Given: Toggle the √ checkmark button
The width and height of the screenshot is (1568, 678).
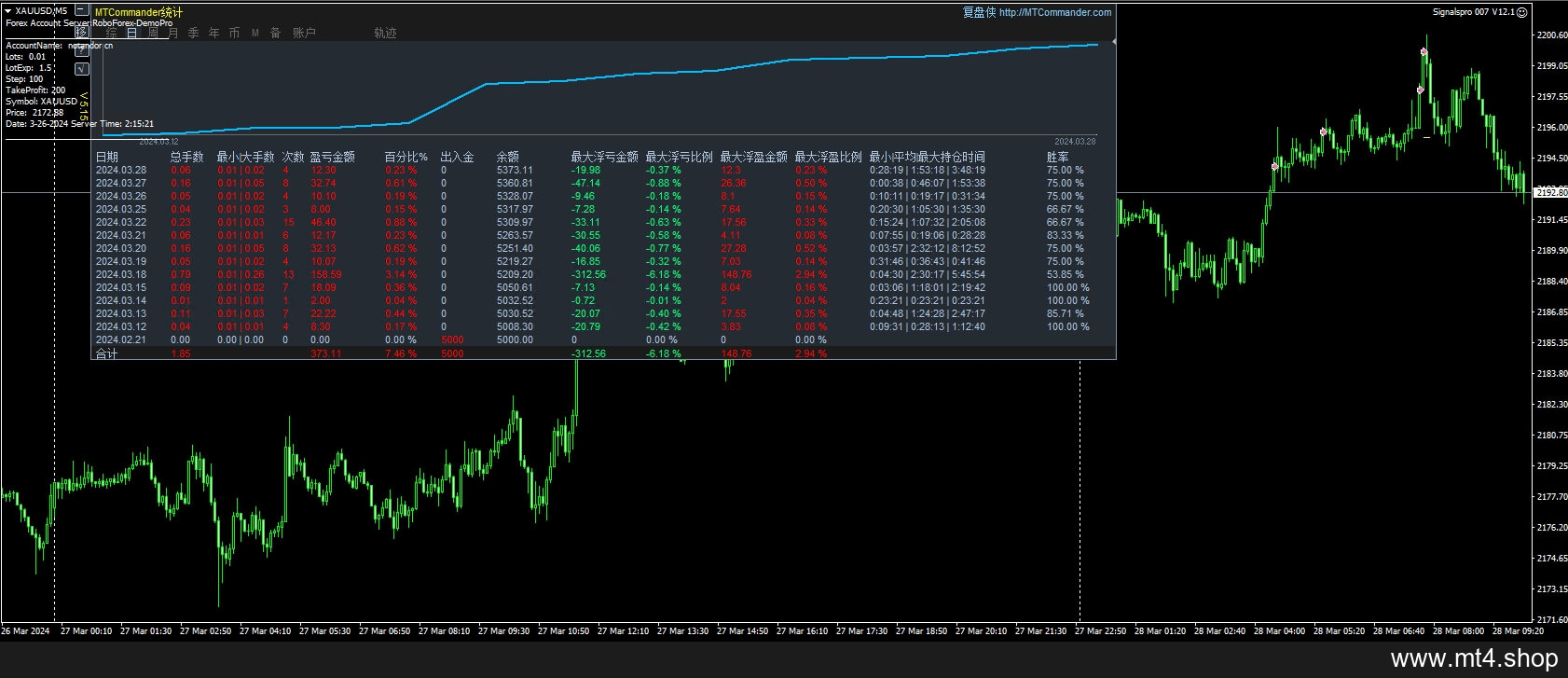Looking at the screenshot, I should [82, 68].
